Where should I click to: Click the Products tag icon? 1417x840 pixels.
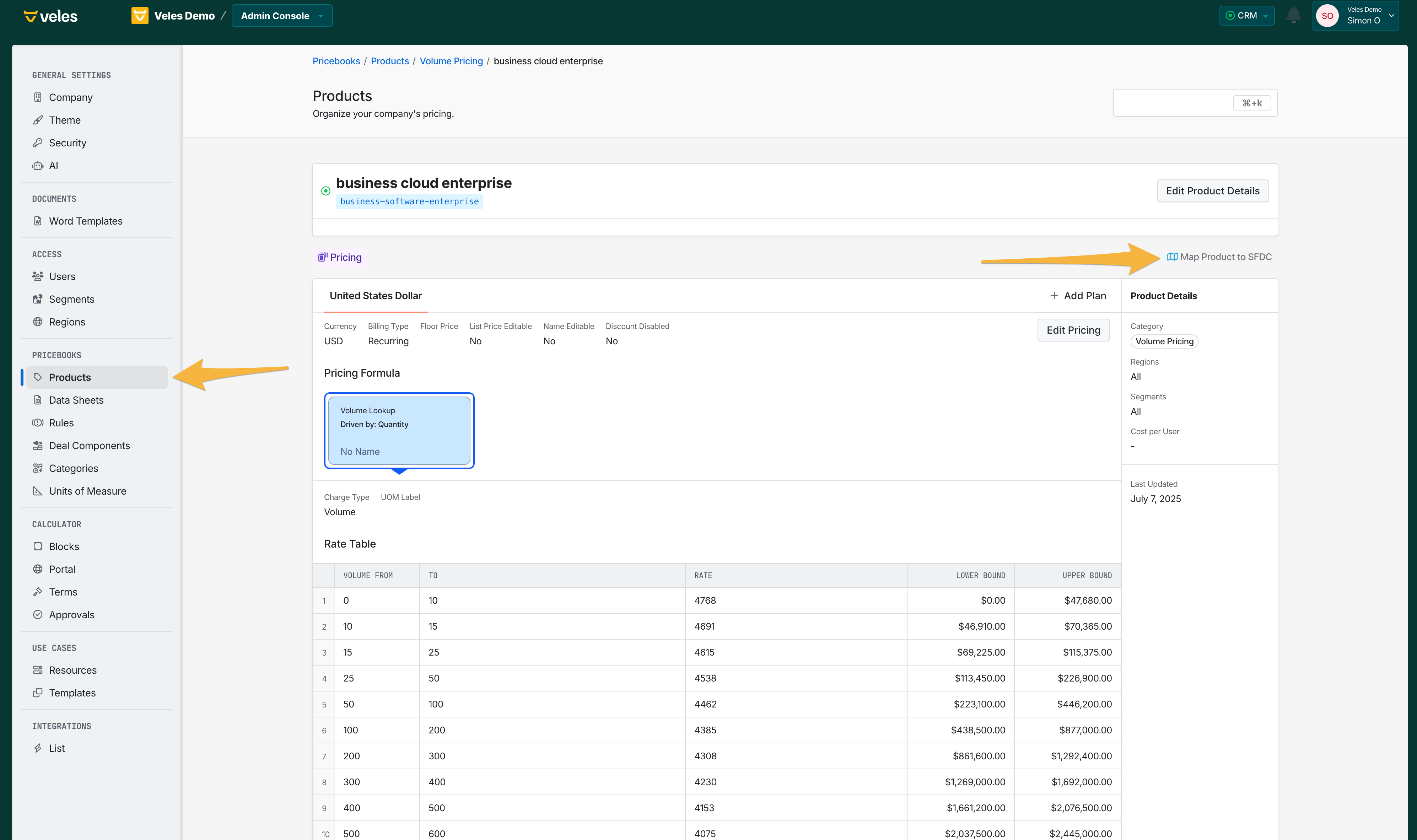(x=38, y=377)
